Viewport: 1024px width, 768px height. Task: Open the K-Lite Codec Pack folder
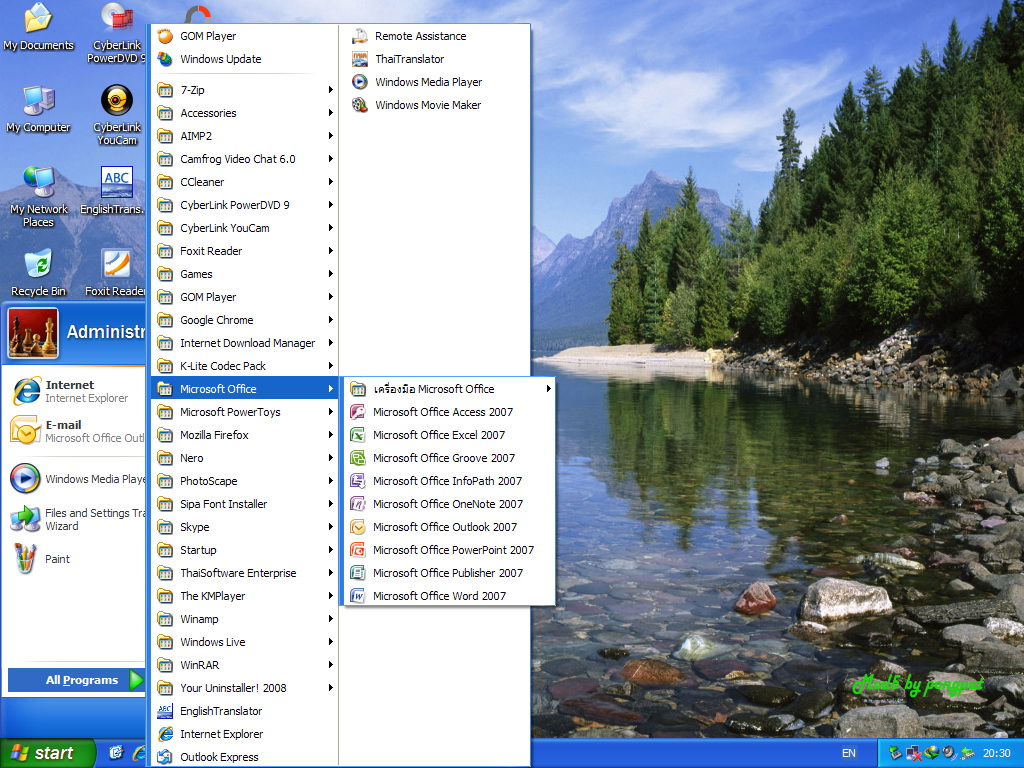245,366
